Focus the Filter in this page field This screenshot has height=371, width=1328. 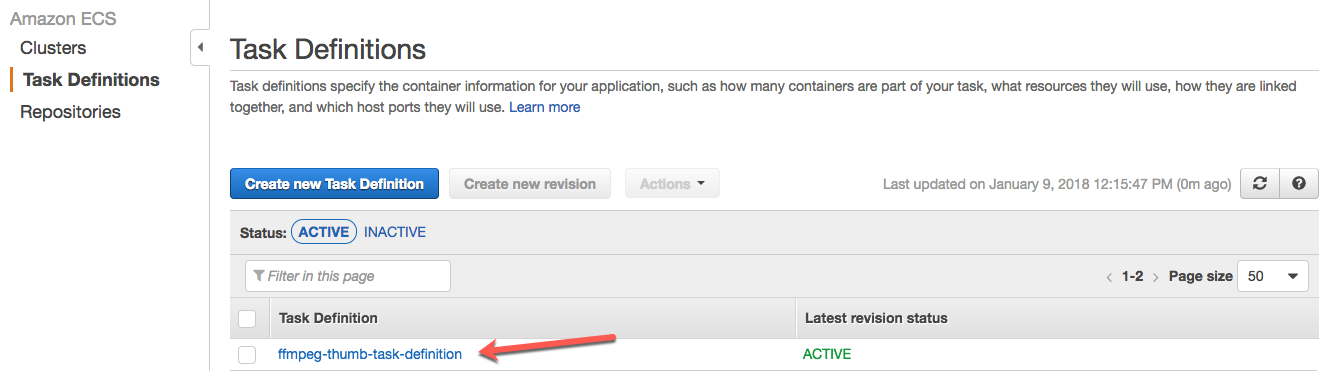(348, 276)
